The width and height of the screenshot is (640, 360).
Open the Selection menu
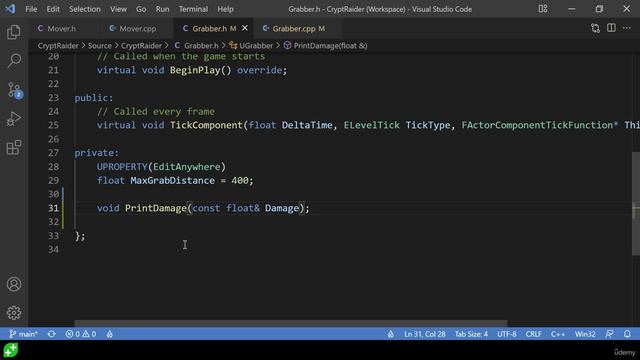coord(84,9)
